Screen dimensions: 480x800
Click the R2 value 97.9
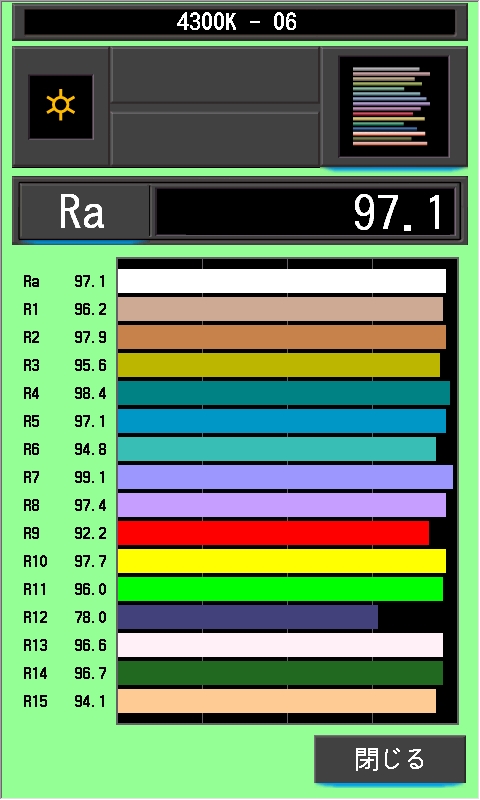[x=90, y=337]
